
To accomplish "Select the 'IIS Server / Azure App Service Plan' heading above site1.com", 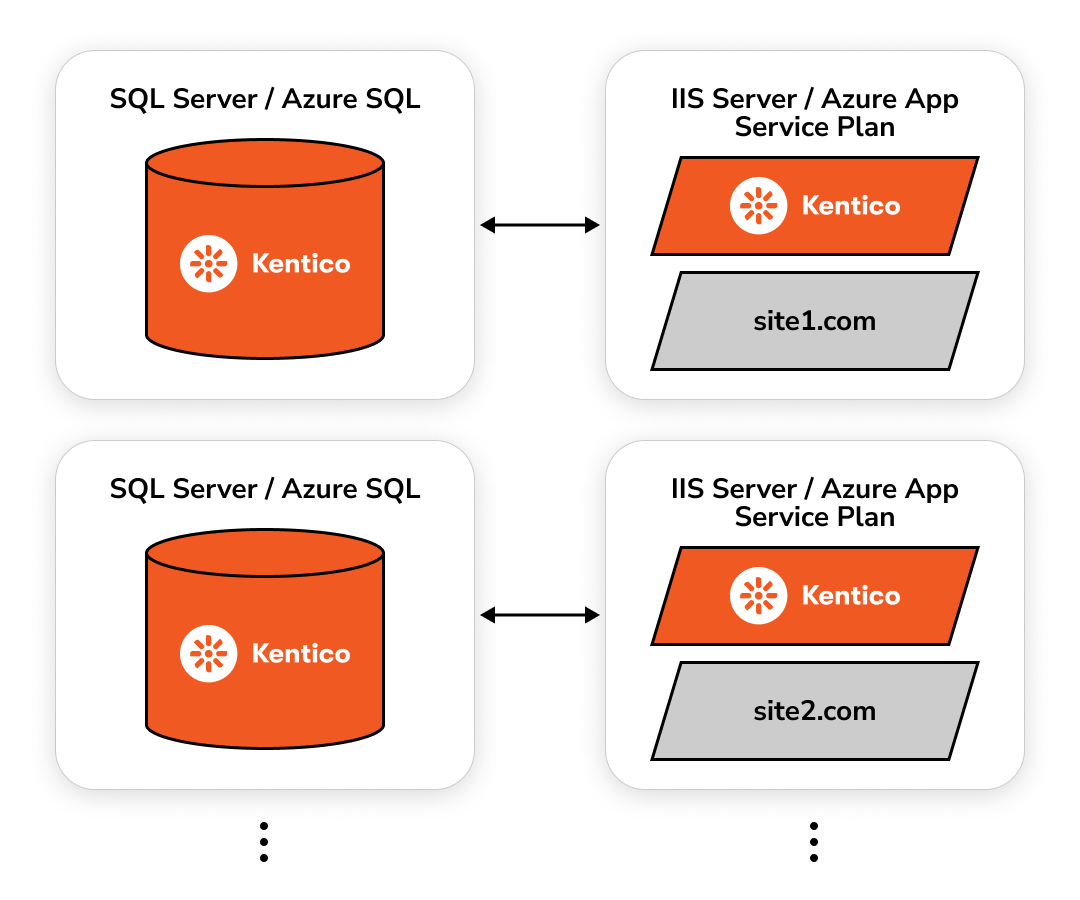I will 815,113.
